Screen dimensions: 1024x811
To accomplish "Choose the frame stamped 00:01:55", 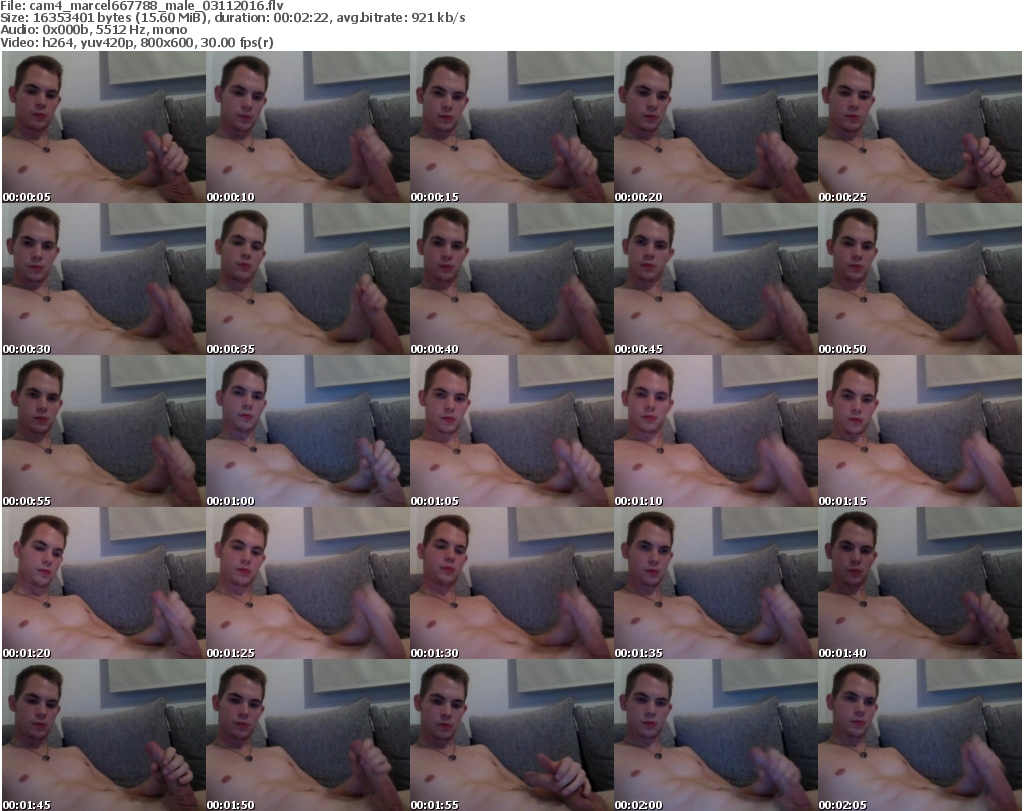I will tap(511, 735).
